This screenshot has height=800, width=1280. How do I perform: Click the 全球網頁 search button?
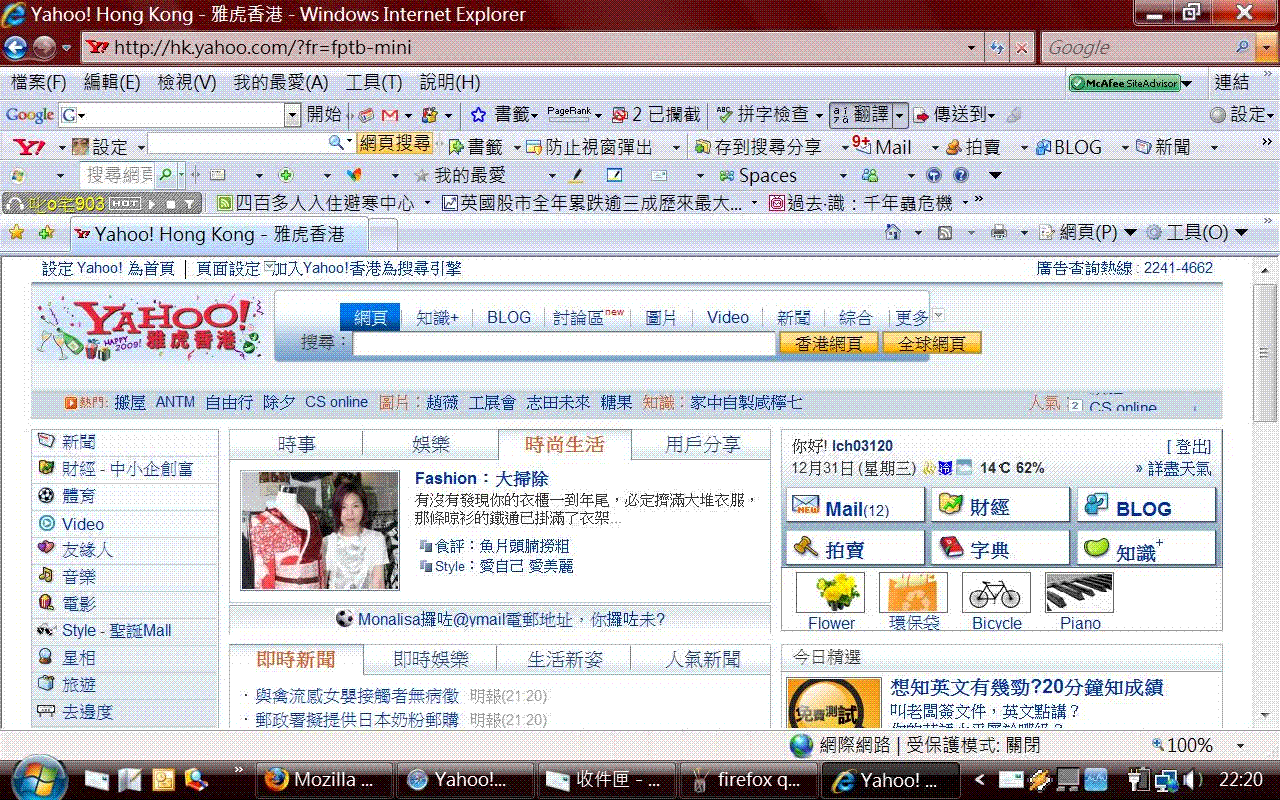pos(932,343)
